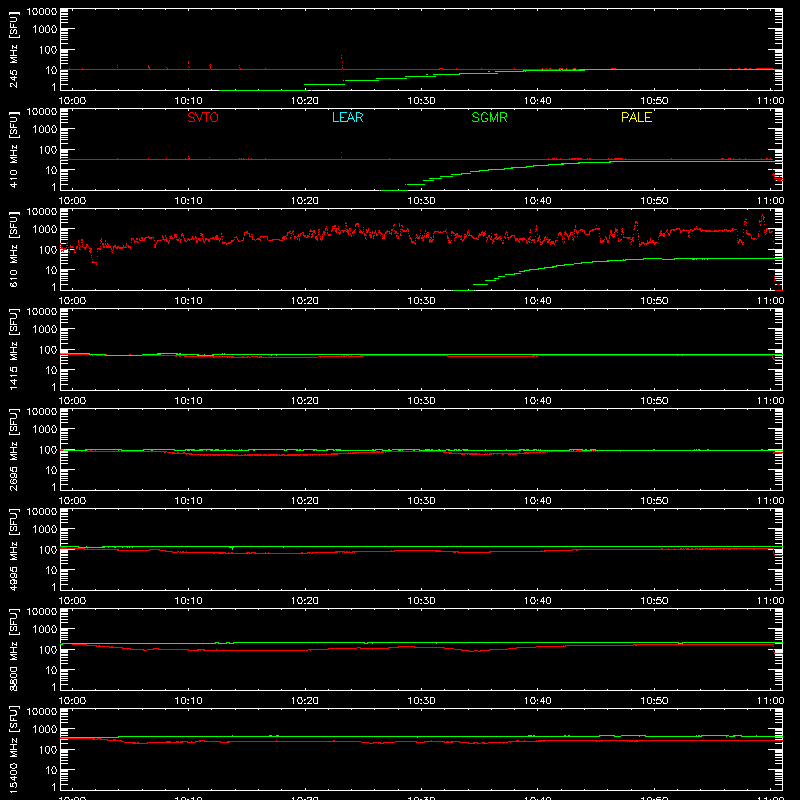Screen dimensions: 800x800
Task: Click the 10:20 tick label under 245 MHz panel
Action: point(305,101)
